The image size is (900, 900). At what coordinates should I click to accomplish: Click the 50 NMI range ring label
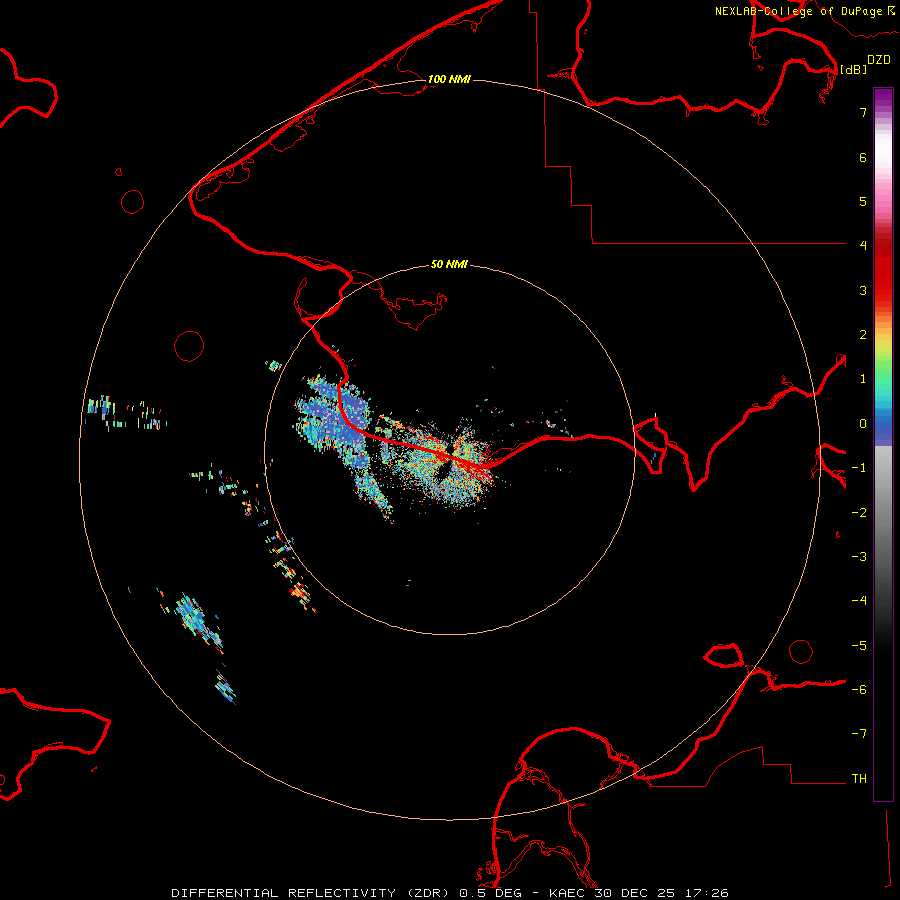coord(449,264)
